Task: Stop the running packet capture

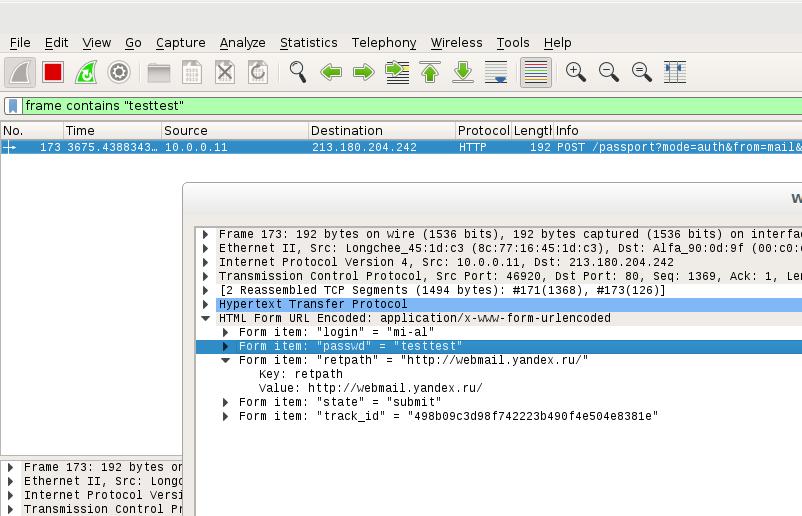Action: click(53, 72)
